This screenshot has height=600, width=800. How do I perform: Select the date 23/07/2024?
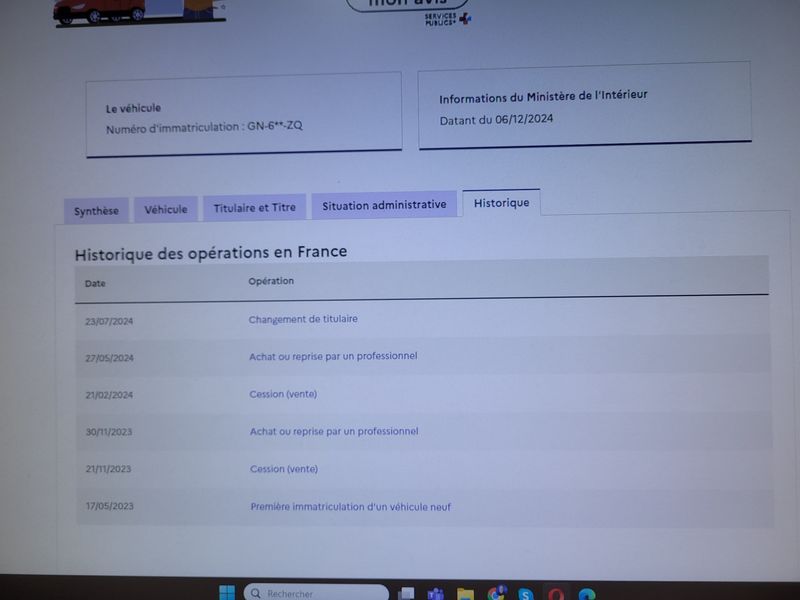pyautogui.click(x=109, y=321)
